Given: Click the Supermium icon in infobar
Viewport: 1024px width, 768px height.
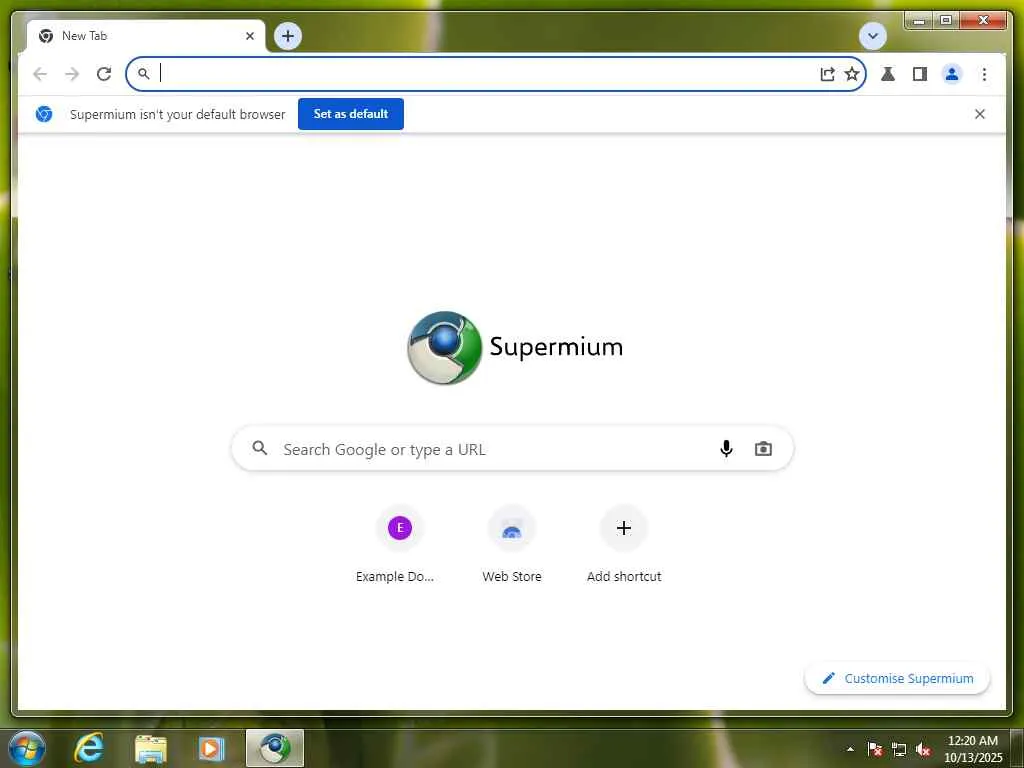Looking at the screenshot, I should coord(44,114).
